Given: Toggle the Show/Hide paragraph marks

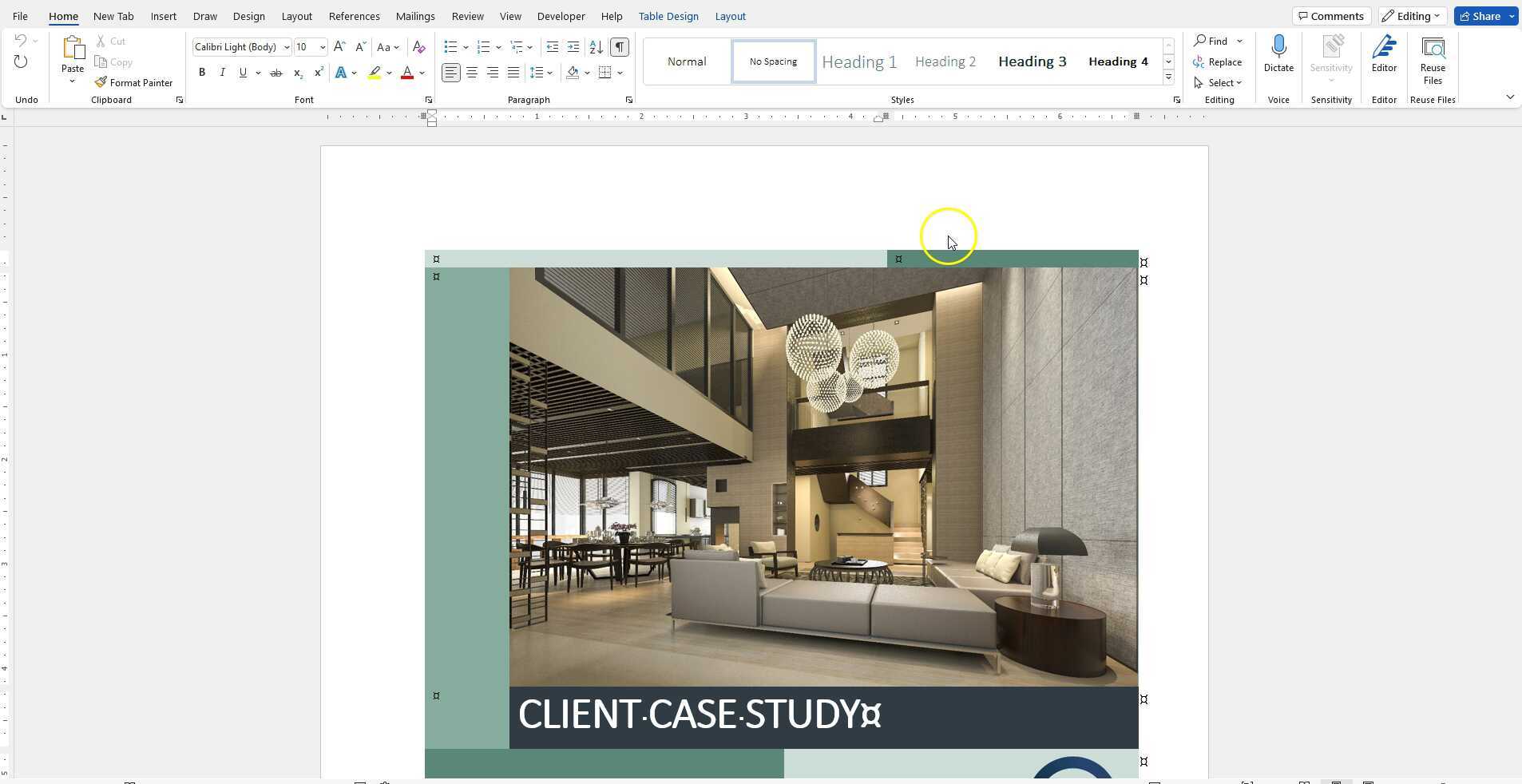Looking at the screenshot, I should 620,47.
